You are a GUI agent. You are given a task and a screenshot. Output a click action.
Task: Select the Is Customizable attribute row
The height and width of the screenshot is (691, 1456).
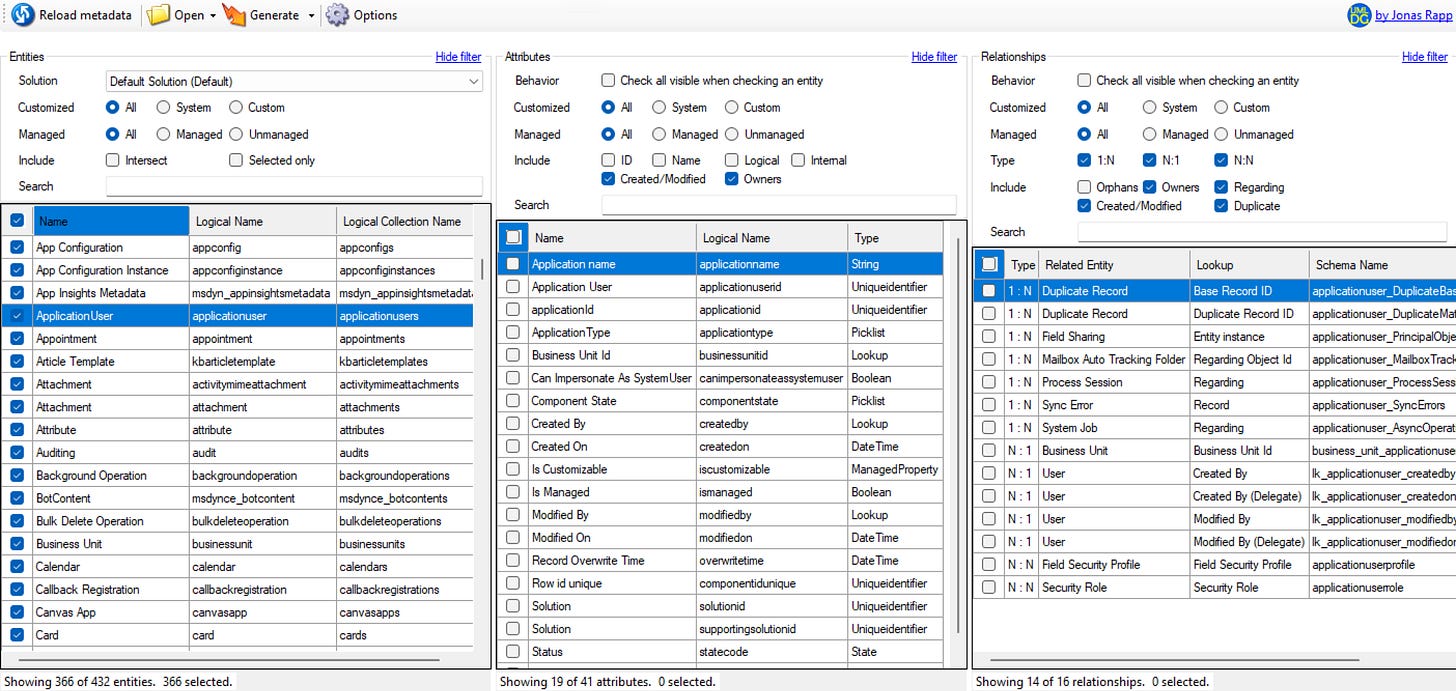tap(720, 469)
